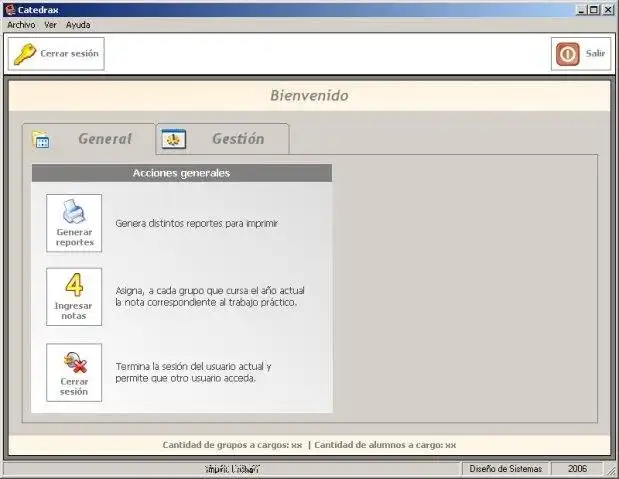Screen dimensions: 619x479
Task: Switch to the General tab
Action: 89,139
